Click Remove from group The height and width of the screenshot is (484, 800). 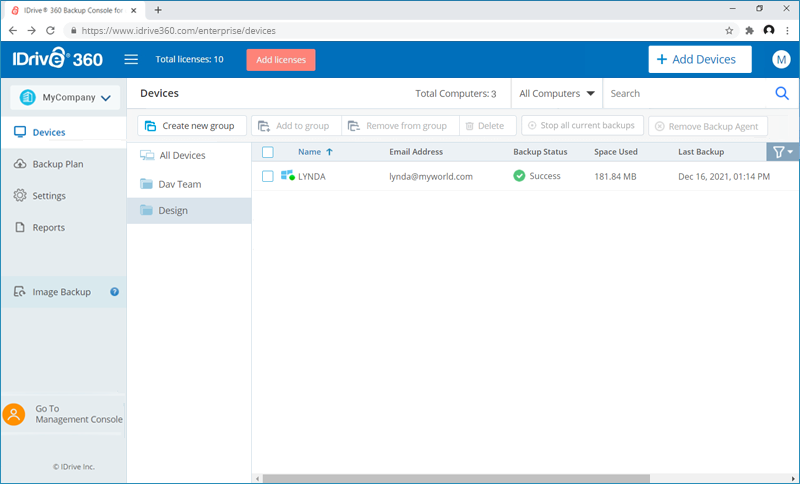pyautogui.click(x=401, y=125)
